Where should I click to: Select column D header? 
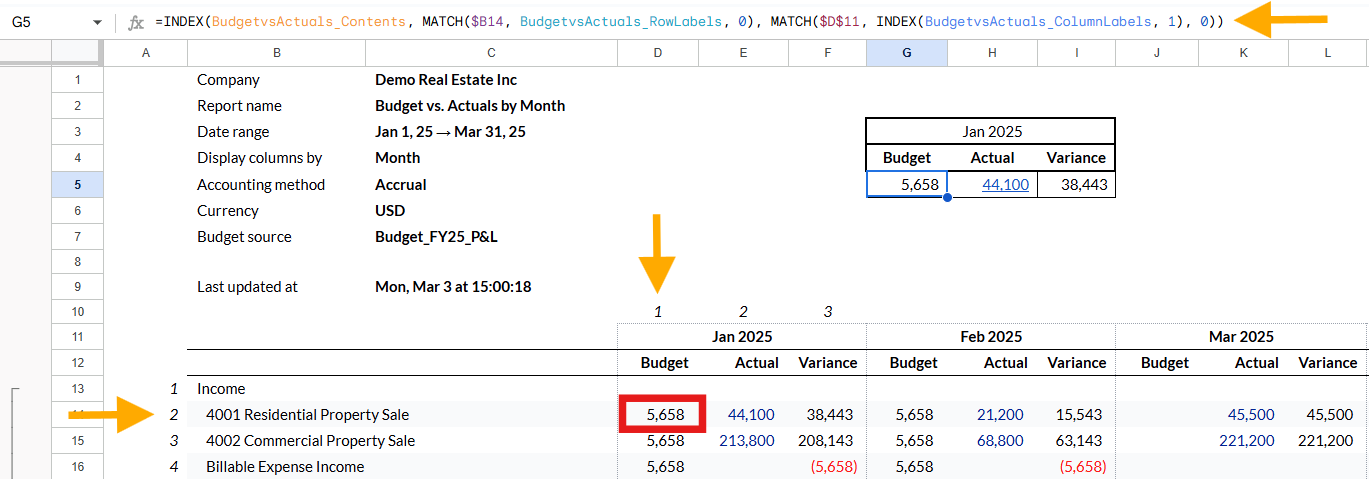click(x=658, y=53)
